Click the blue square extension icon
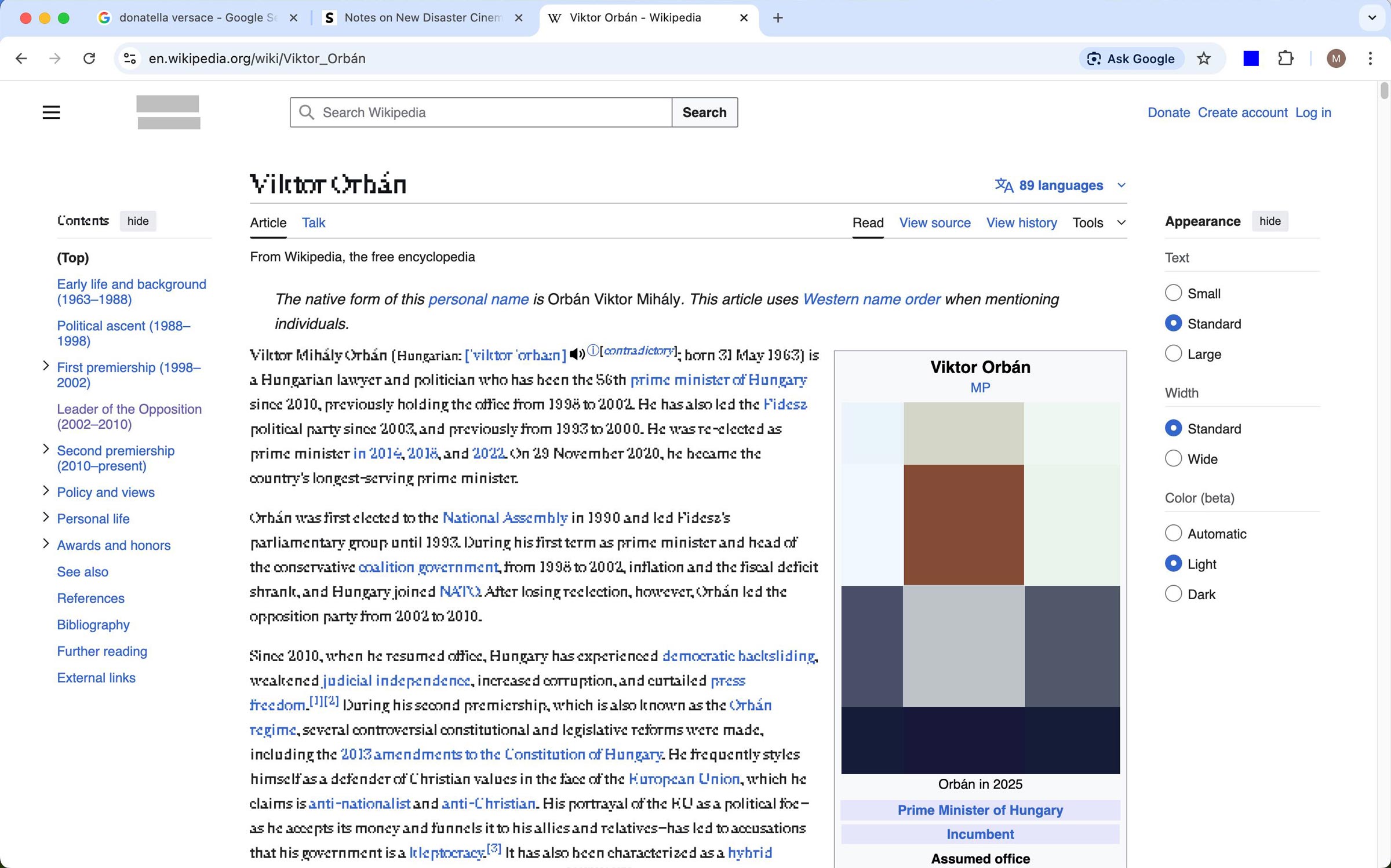Screen dimensions: 1391x868 point(1251,59)
